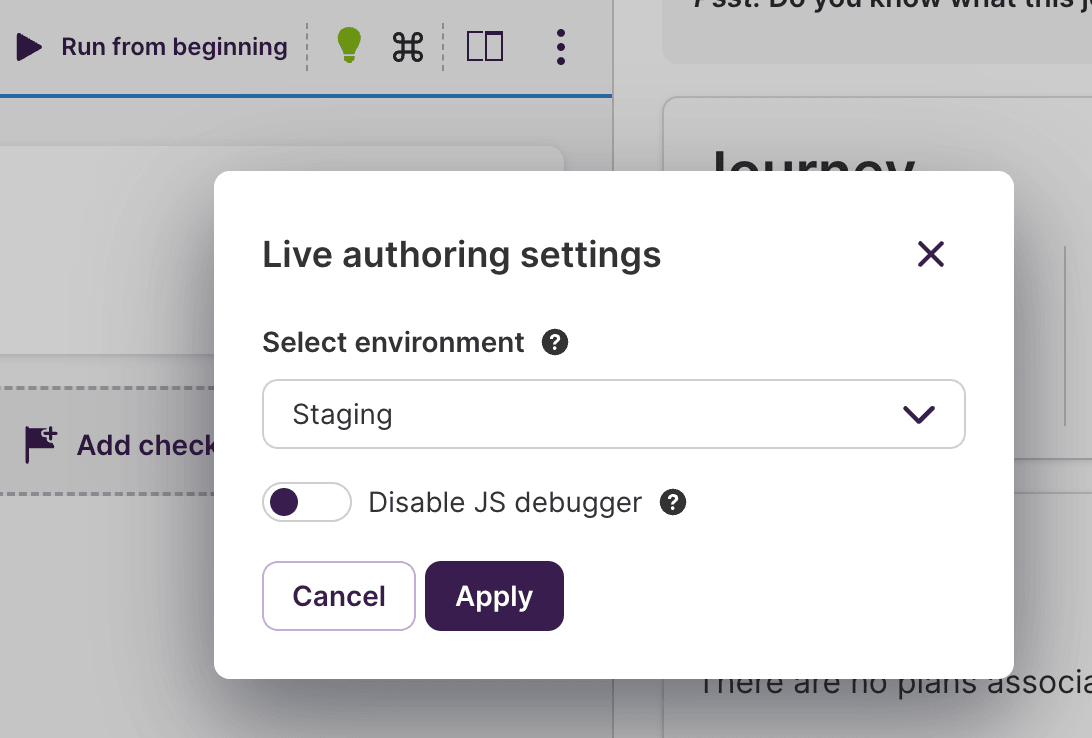1092x738 pixels.
Task: Click the green lightbulb hint icon
Action: (348, 46)
